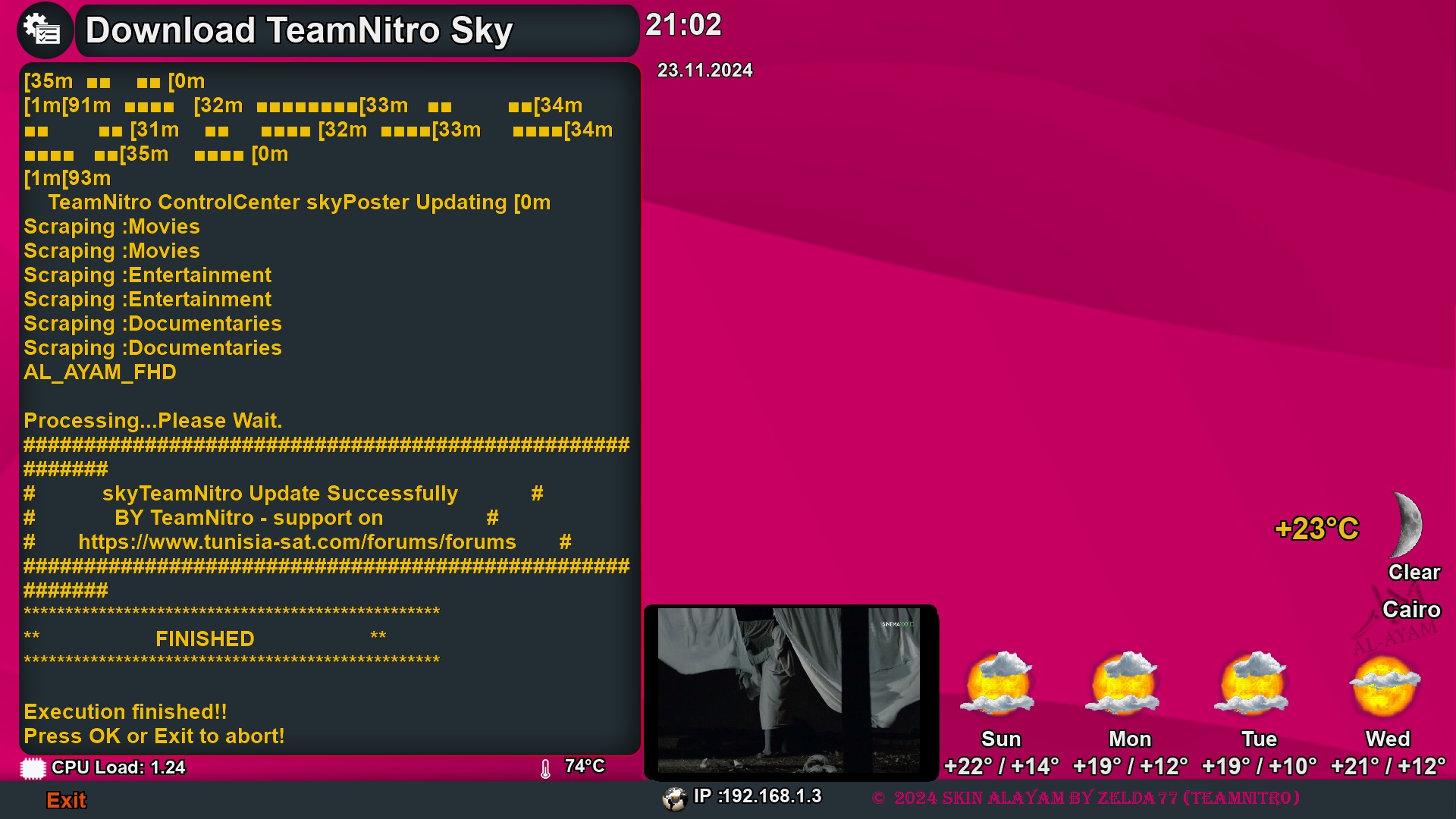Image resolution: width=1456 pixels, height=819 pixels.
Task: Click the Clear weather condition label
Action: coord(1414,573)
